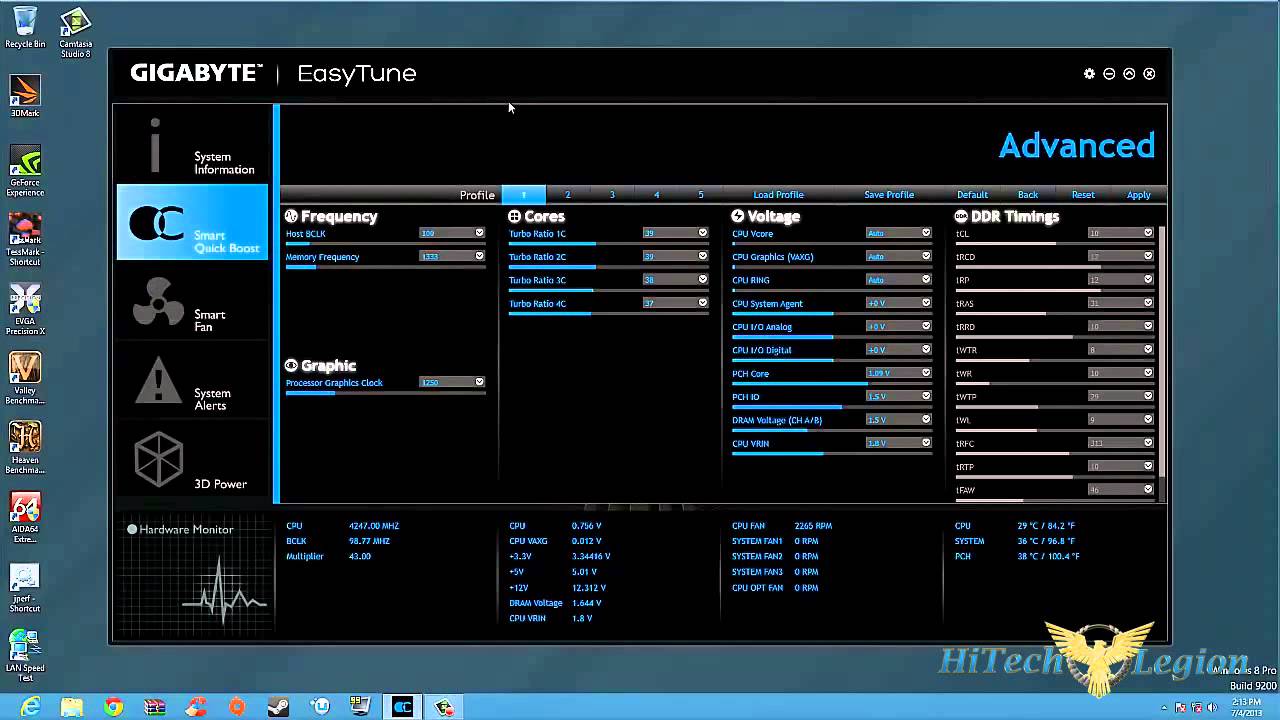Open the PCH Core voltage dropdown
The image size is (1280, 720).
point(926,373)
